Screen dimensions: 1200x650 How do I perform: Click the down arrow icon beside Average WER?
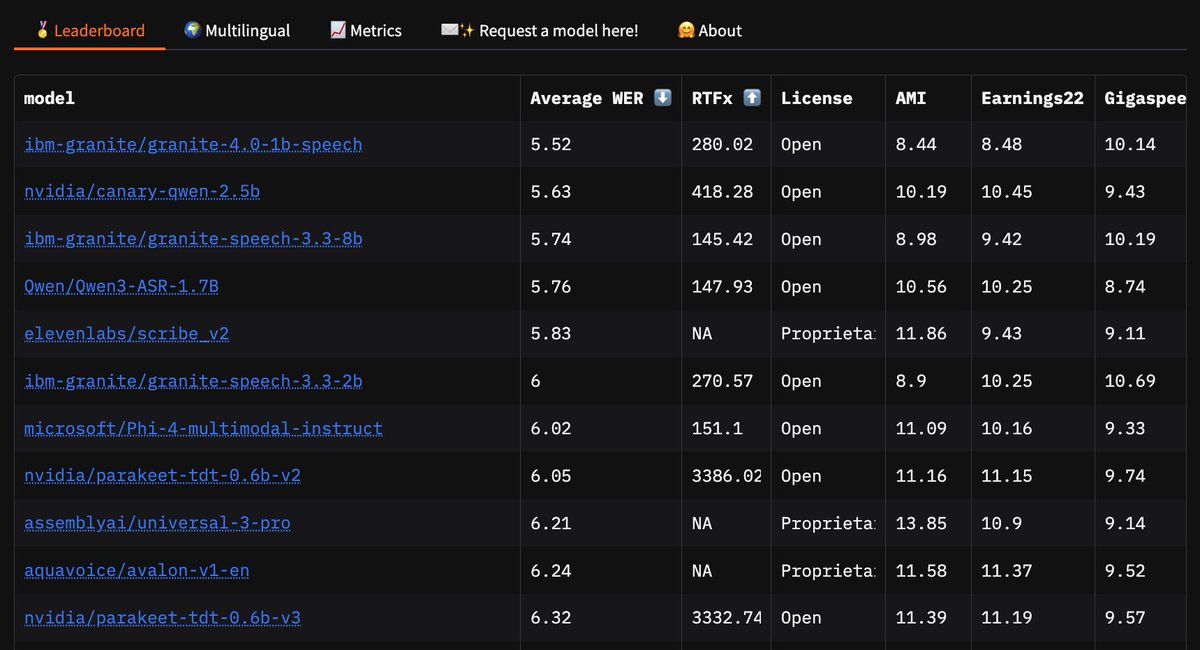[x=662, y=98]
